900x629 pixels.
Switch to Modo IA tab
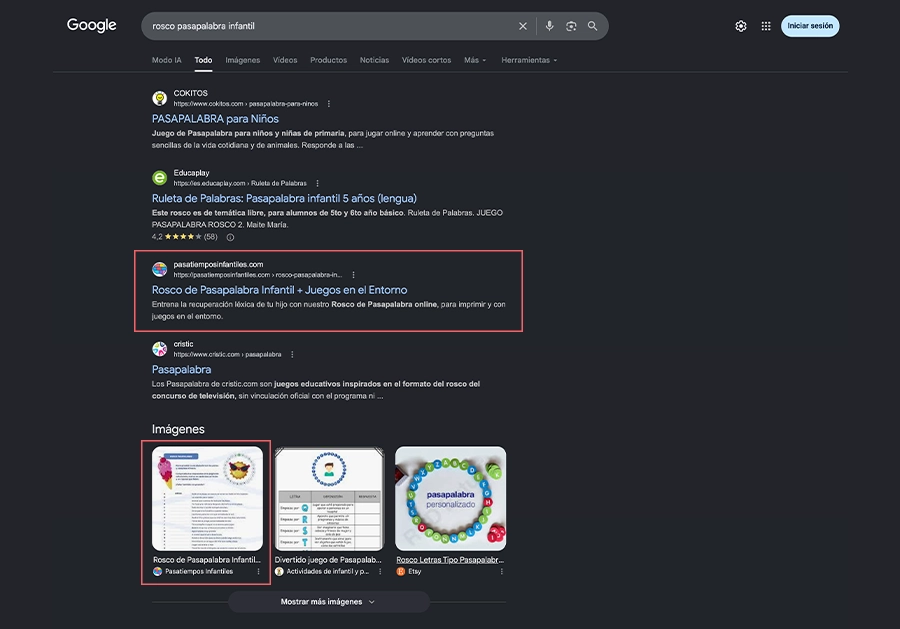coord(166,60)
